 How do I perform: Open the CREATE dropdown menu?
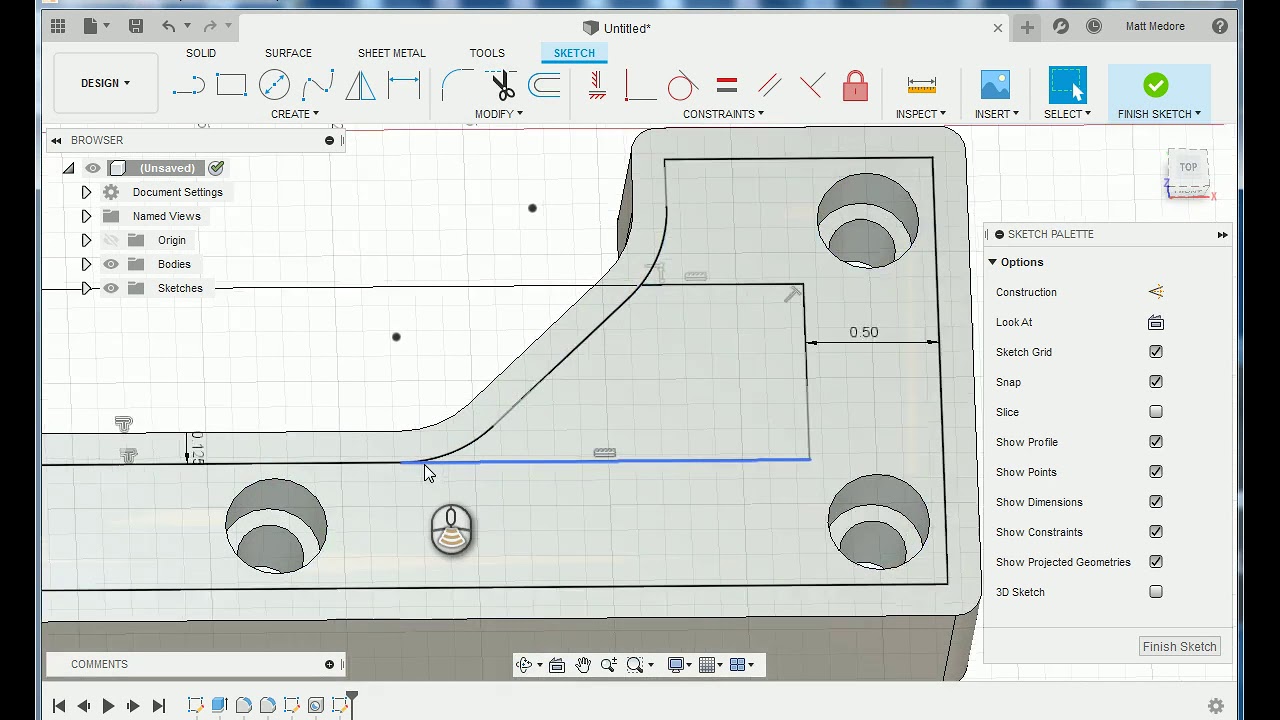295,114
